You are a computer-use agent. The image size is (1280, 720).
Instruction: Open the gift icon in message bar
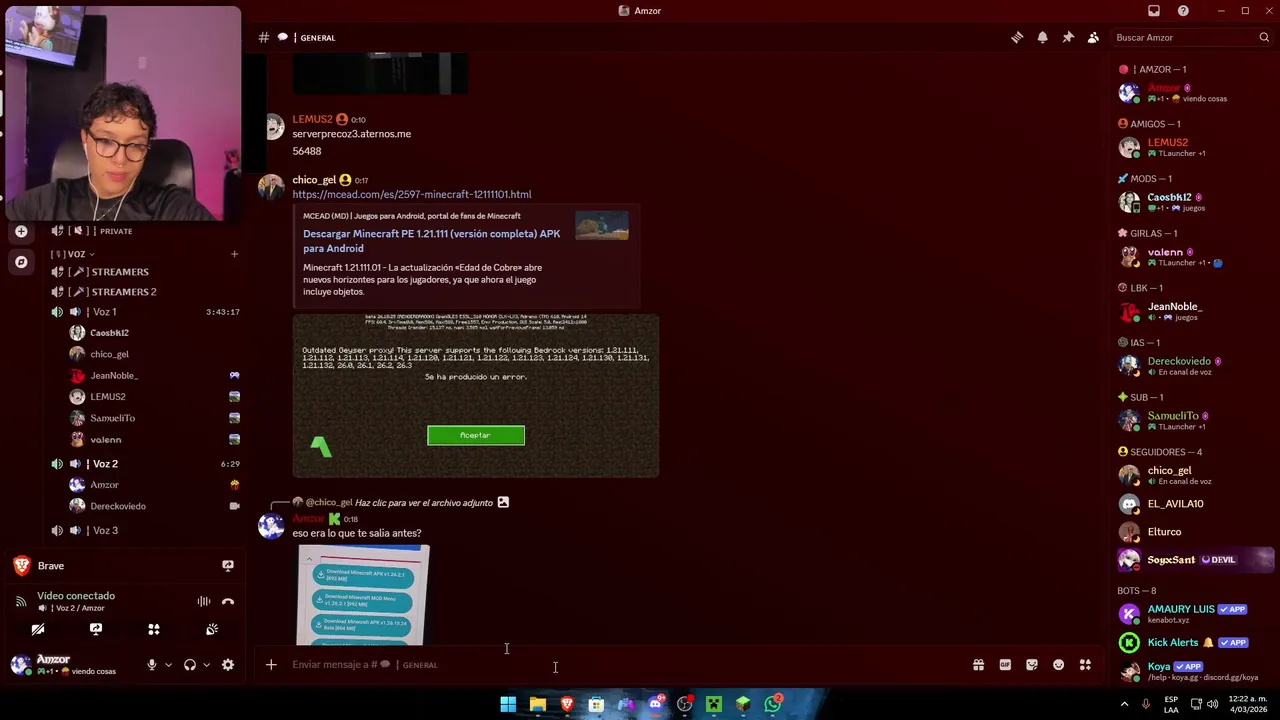coord(978,664)
